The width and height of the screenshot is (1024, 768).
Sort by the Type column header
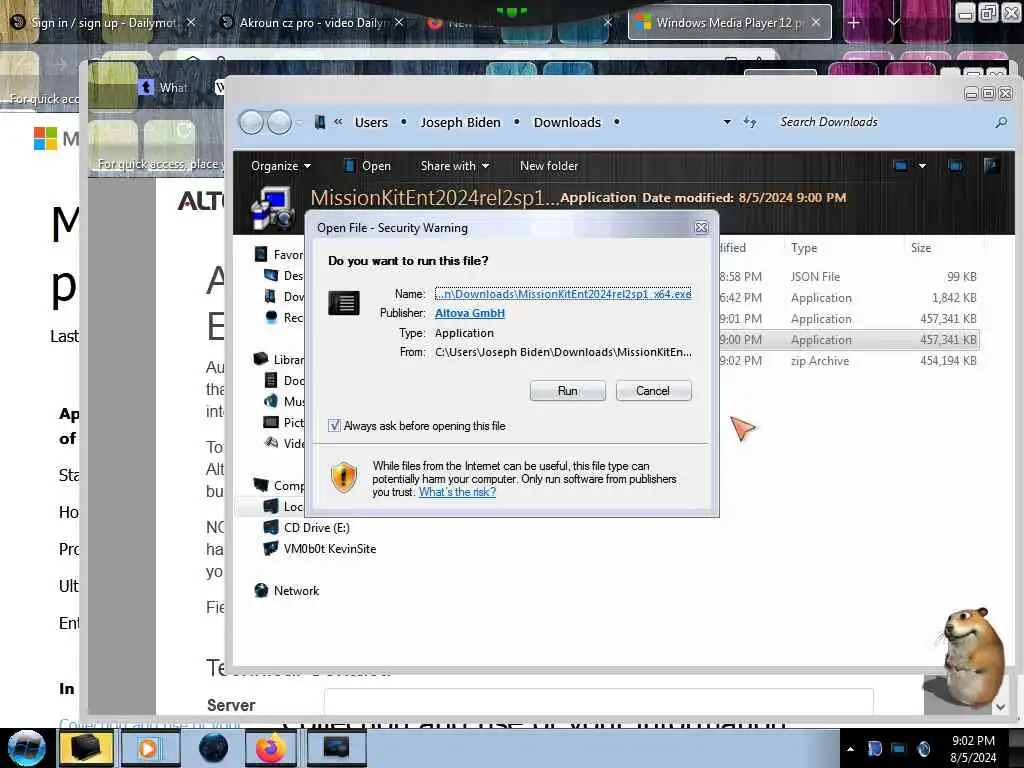[804, 248]
